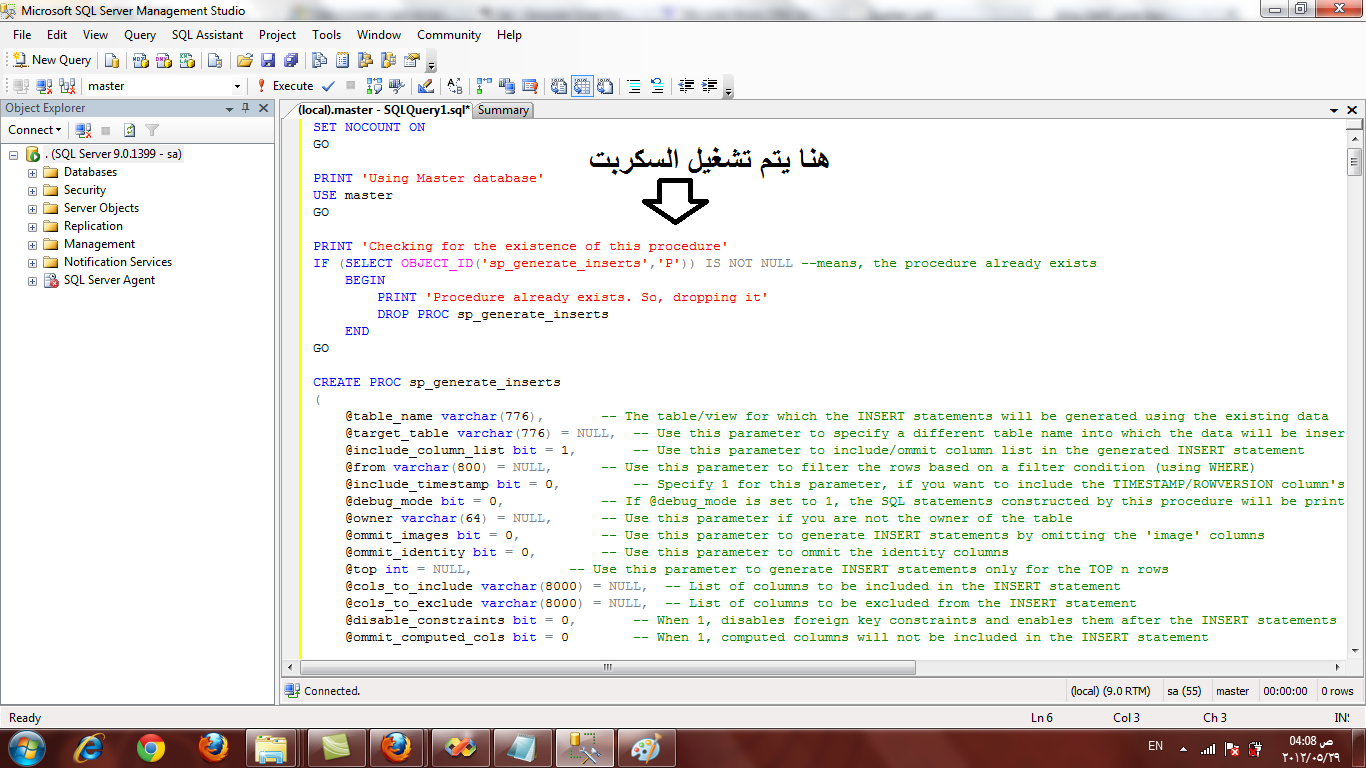1366x768 pixels.
Task: Comment out the selected lines
Action: [x=633, y=86]
